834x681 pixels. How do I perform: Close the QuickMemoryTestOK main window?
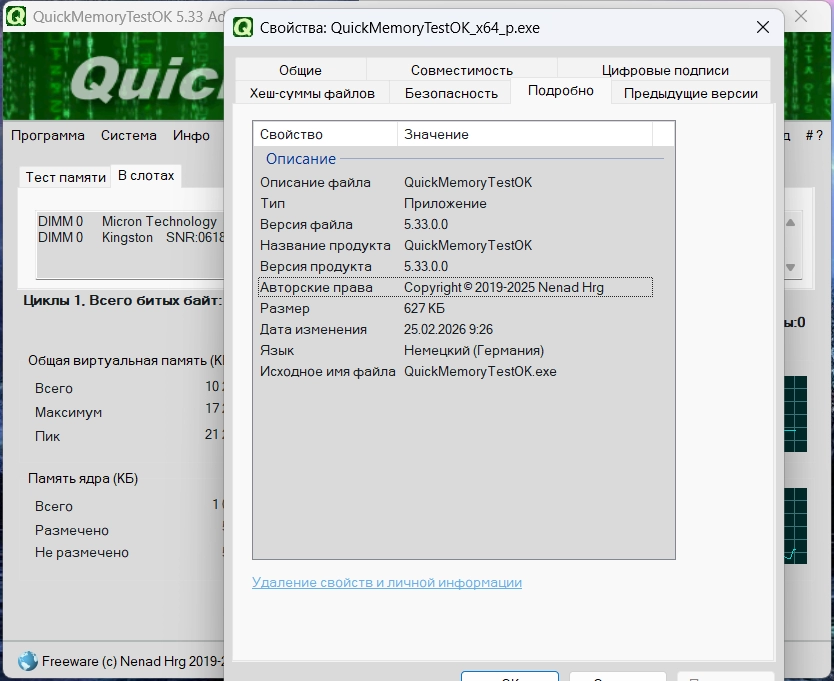tap(801, 16)
